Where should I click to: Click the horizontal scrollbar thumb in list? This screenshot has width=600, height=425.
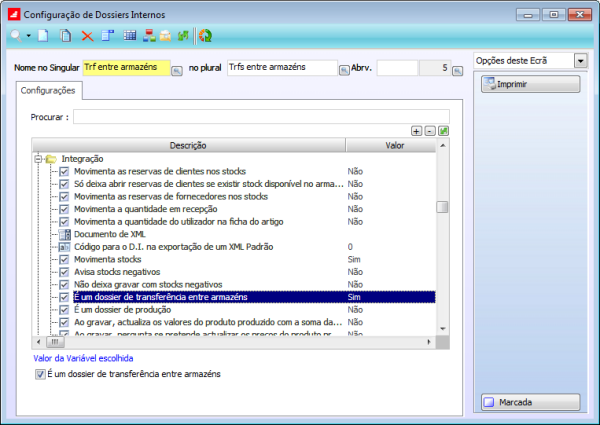click(x=55, y=342)
